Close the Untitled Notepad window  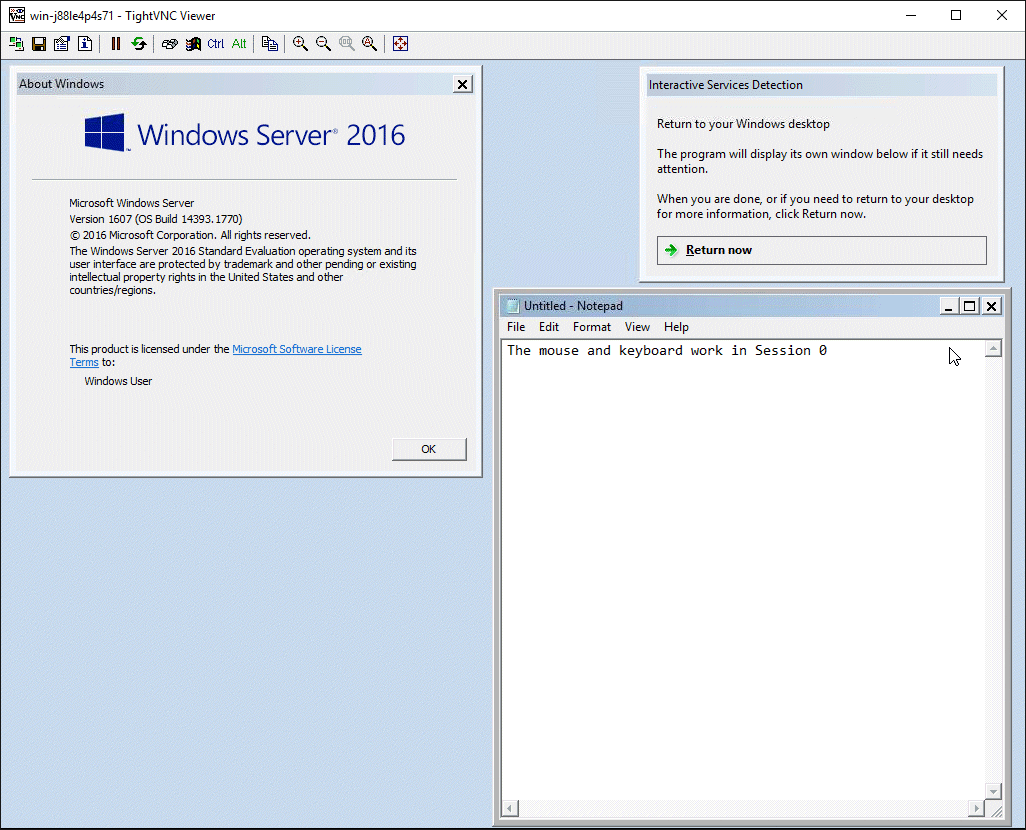tap(992, 306)
